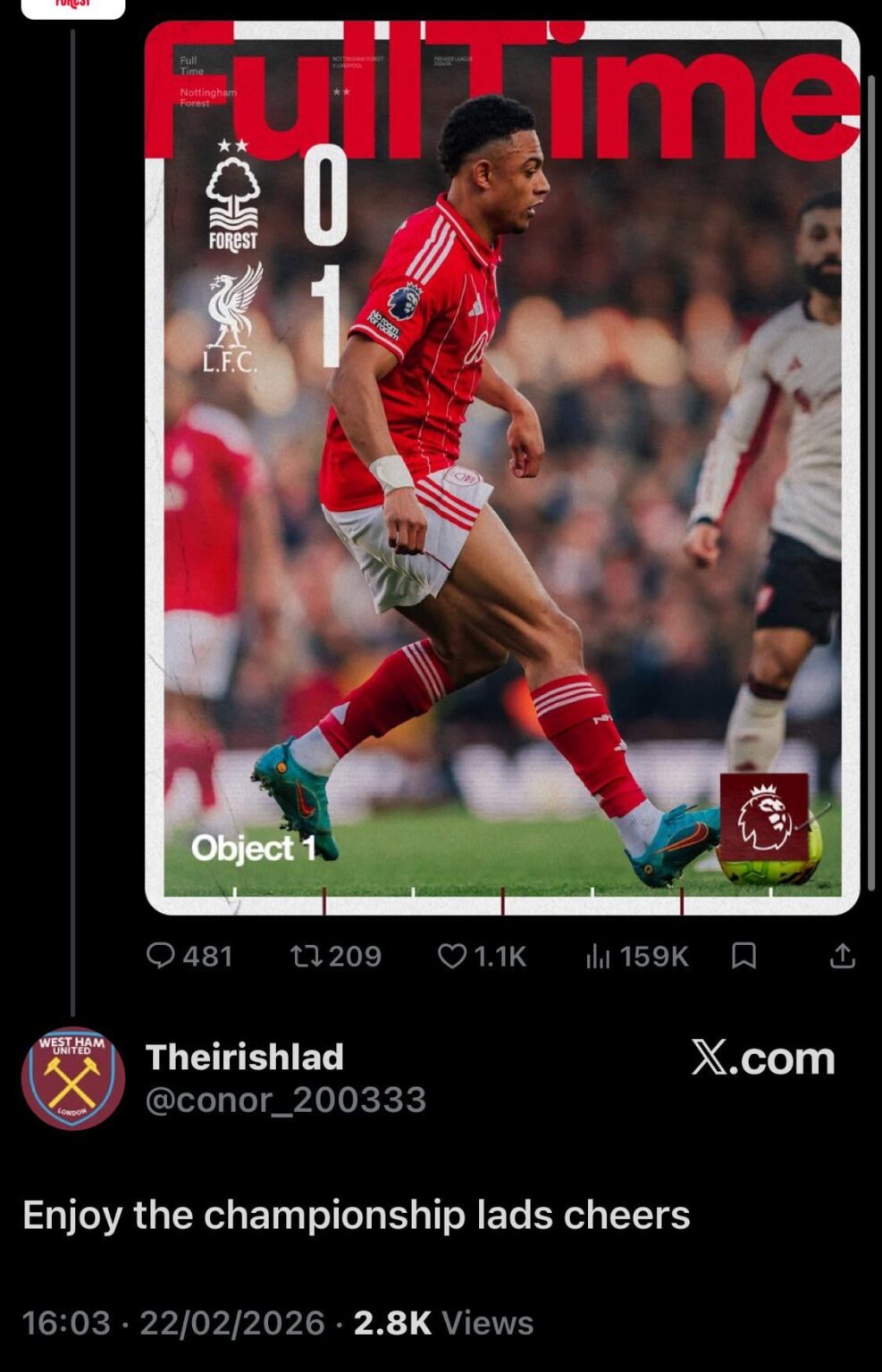Tap the repost arrows icon

point(307,957)
